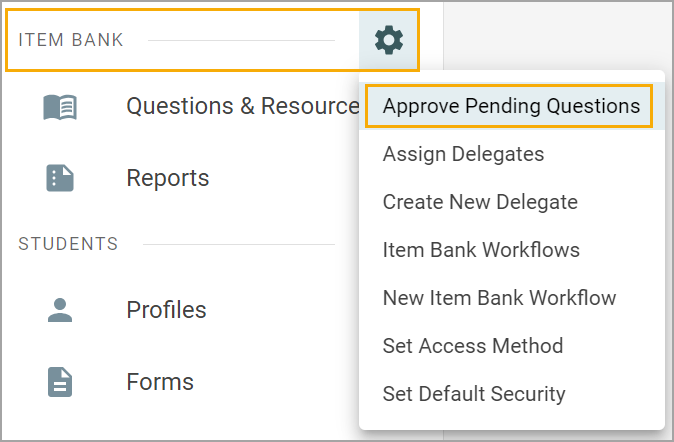674x442 pixels.
Task: Select Approve Pending Questions
Action: [511, 106]
